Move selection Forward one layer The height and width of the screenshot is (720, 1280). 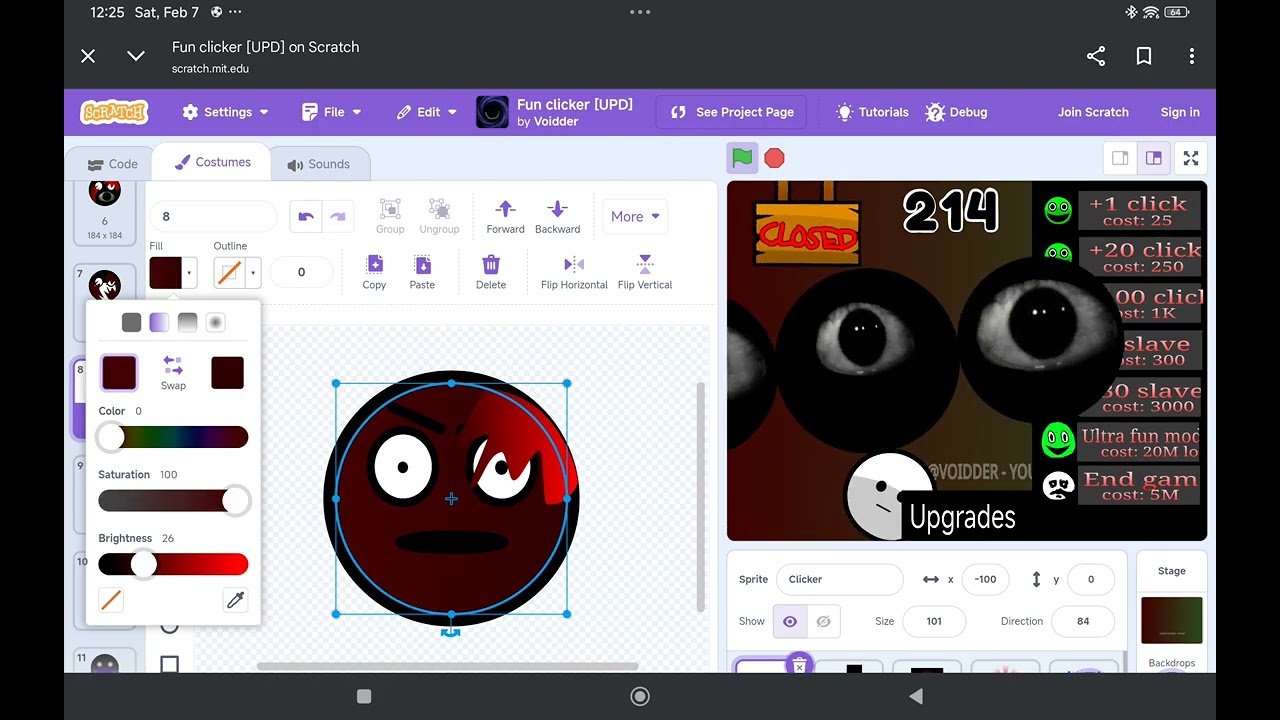point(505,216)
